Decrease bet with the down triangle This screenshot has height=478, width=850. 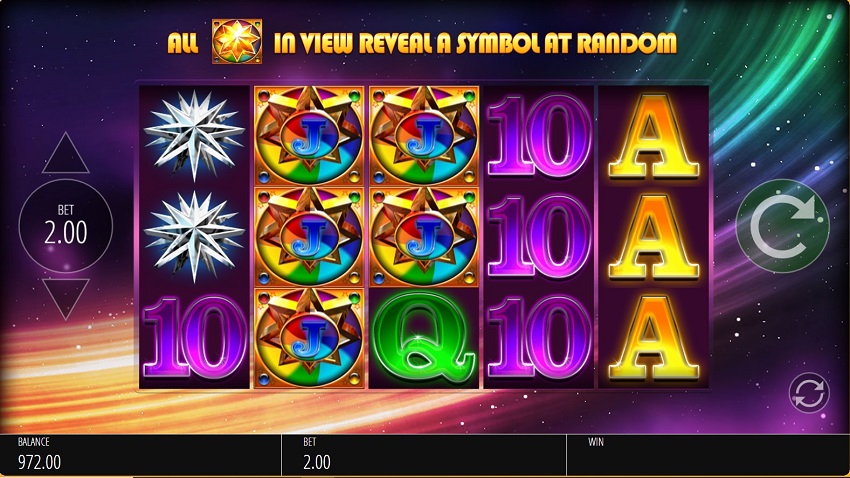(66, 299)
